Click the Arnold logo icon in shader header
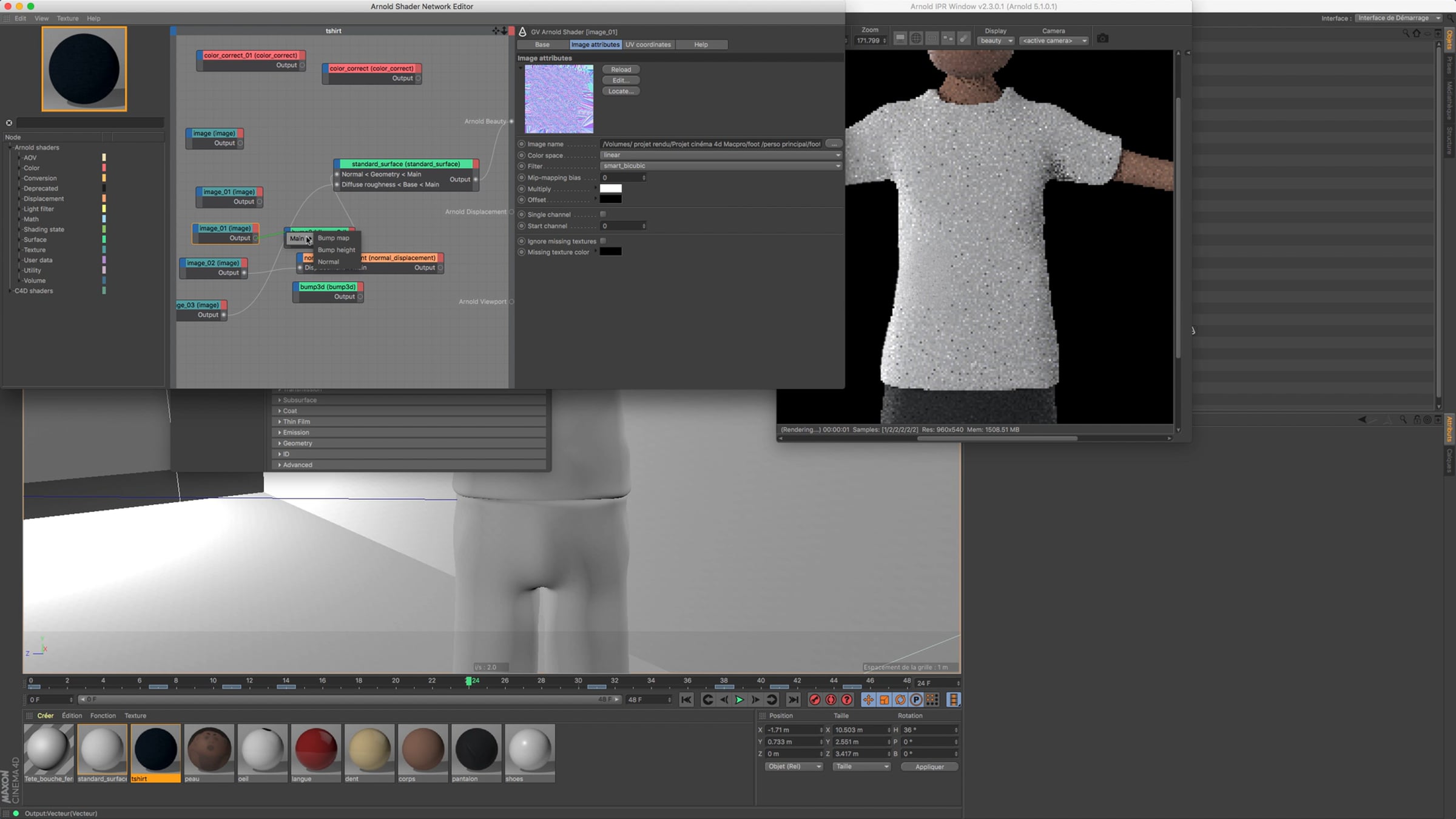The height and width of the screenshot is (819, 1456). [x=522, y=32]
